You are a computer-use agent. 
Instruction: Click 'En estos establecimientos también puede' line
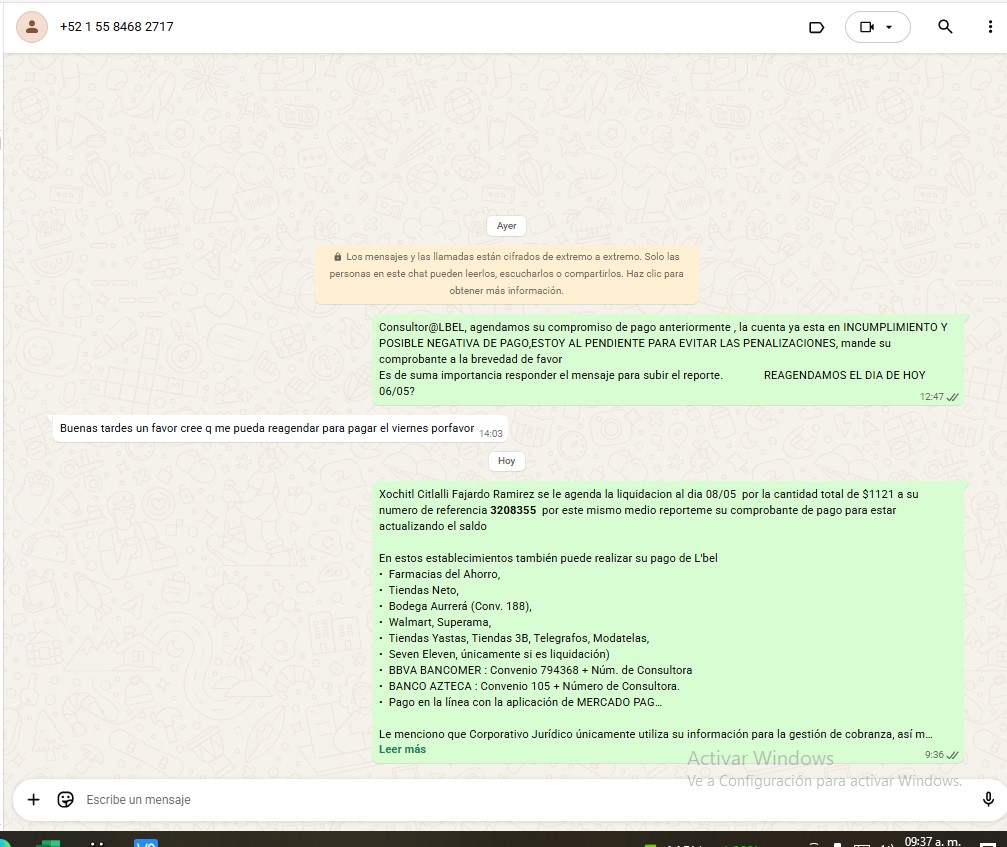(548, 558)
